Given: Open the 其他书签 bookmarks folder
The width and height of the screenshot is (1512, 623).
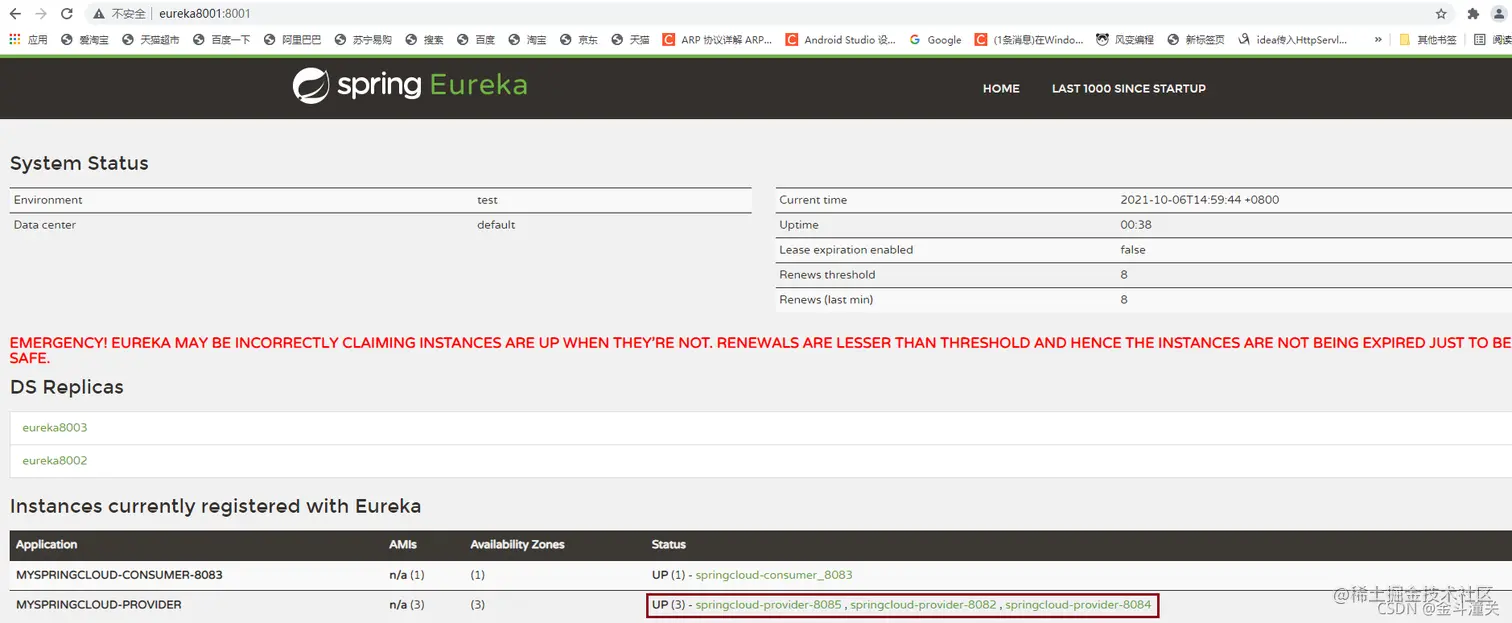Looking at the screenshot, I should (x=1428, y=40).
